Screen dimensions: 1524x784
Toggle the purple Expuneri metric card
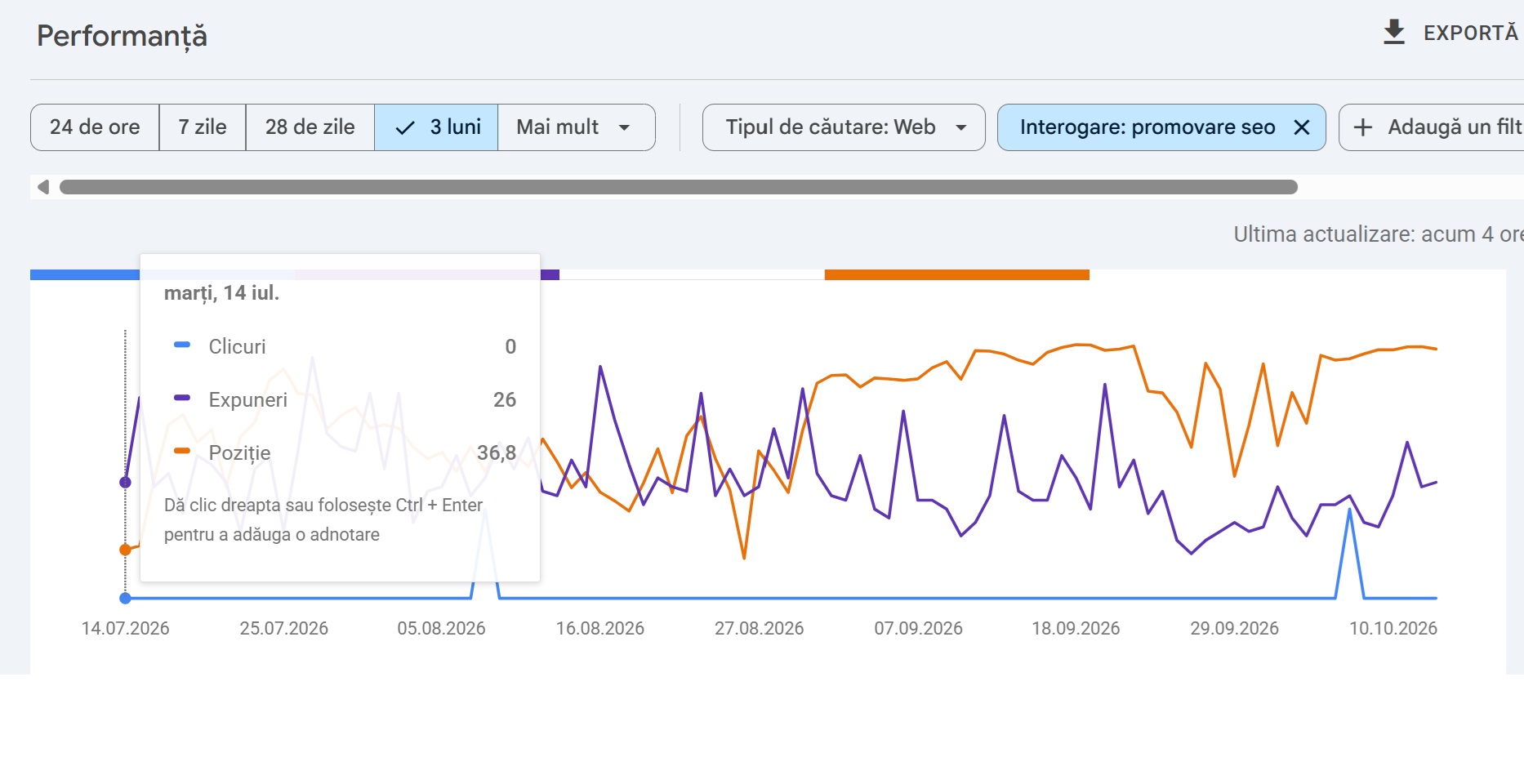pyautogui.click(x=550, y=275)
